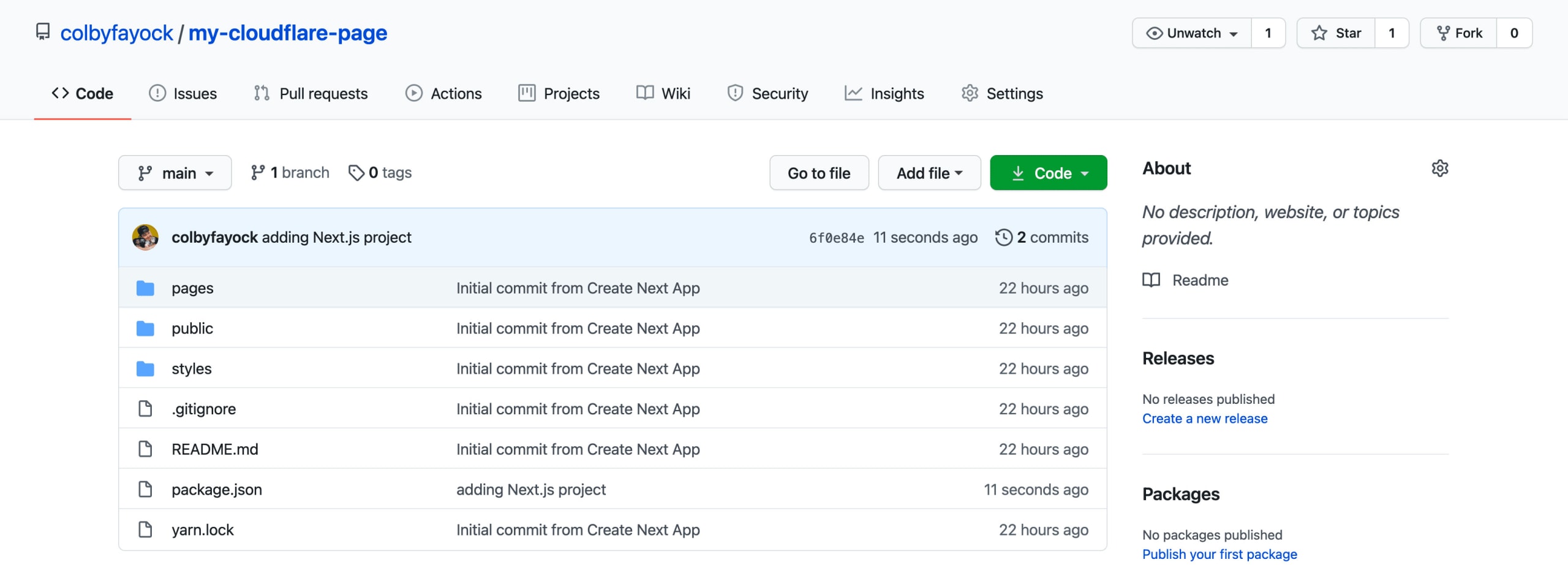Open the green Code download dropdown
Screen dimensions: 1568x565
pyautogui.click(x=1048, y=173)
